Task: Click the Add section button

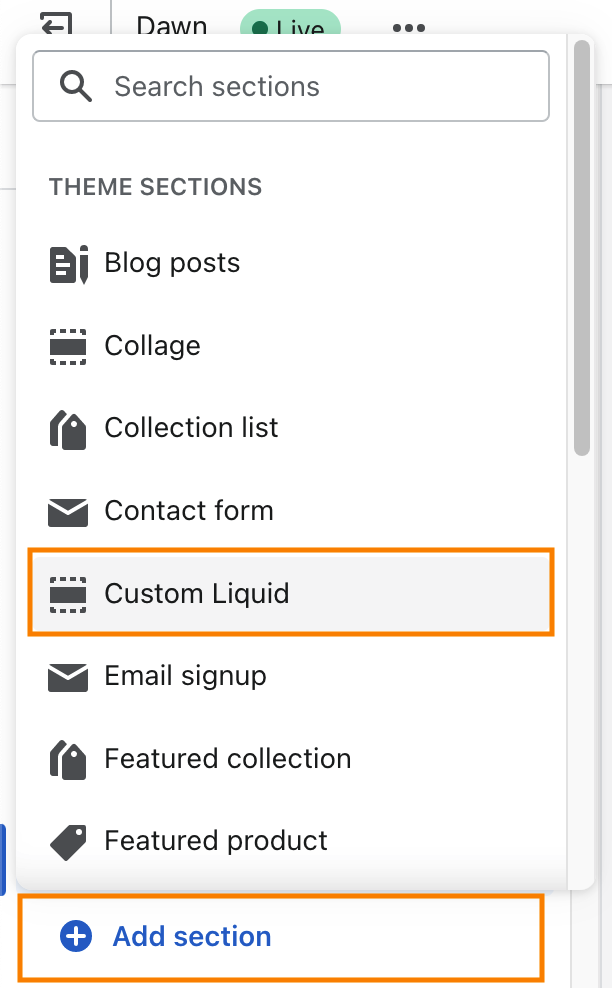Action: pos(191,937)
